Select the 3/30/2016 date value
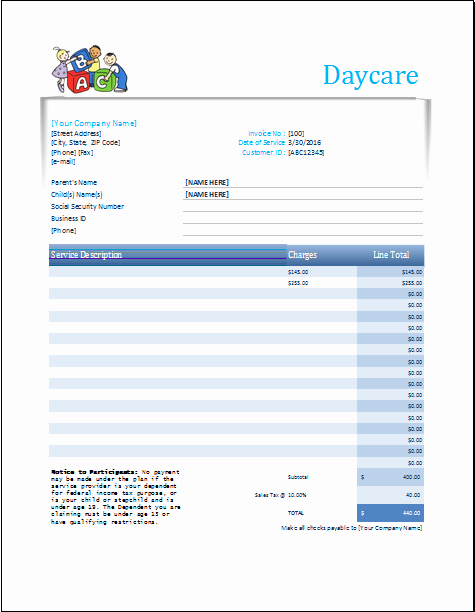This screenshot has width=475, height=612. [304, 143]
